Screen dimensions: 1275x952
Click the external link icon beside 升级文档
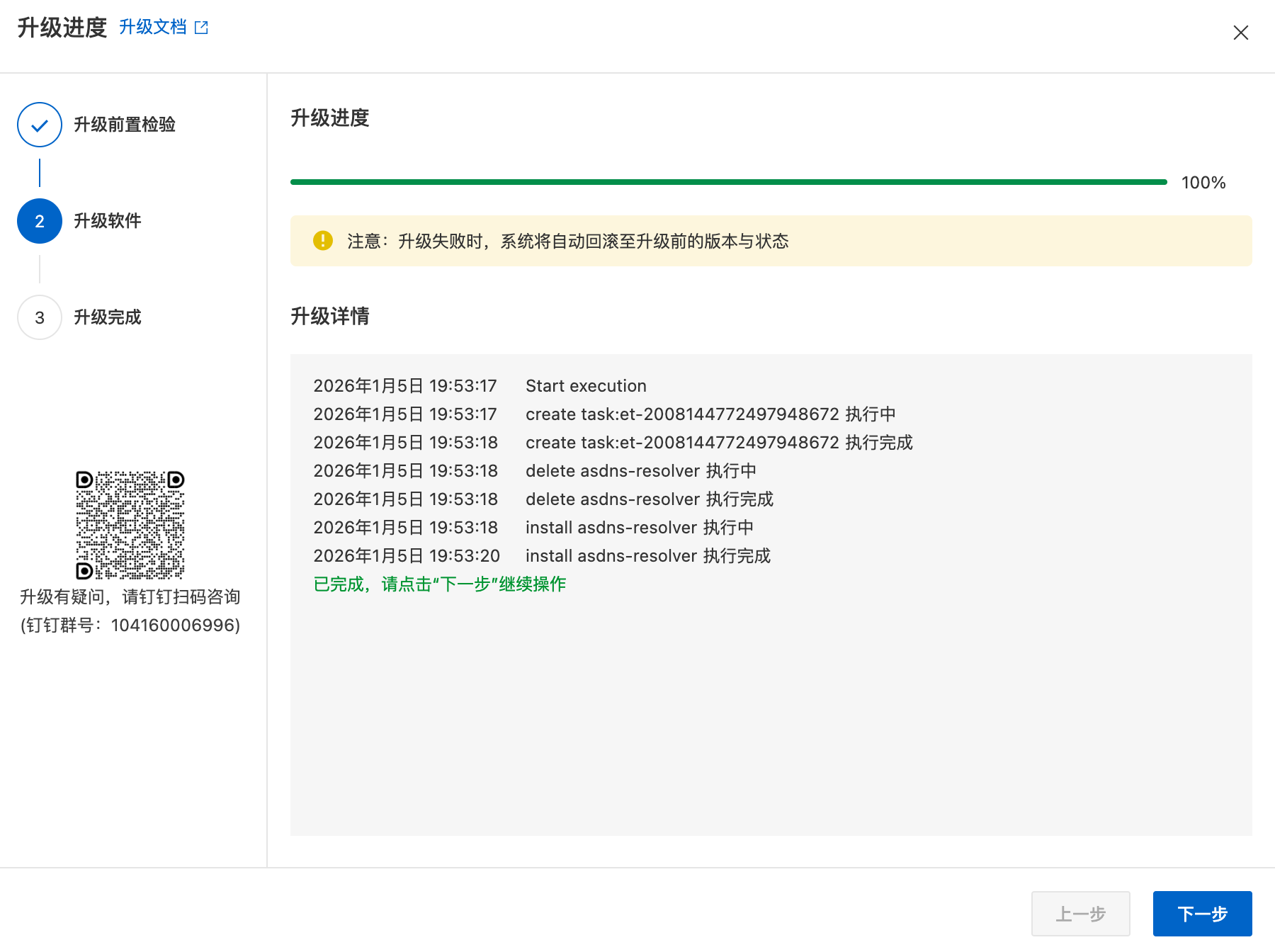[x=201, y=28]
